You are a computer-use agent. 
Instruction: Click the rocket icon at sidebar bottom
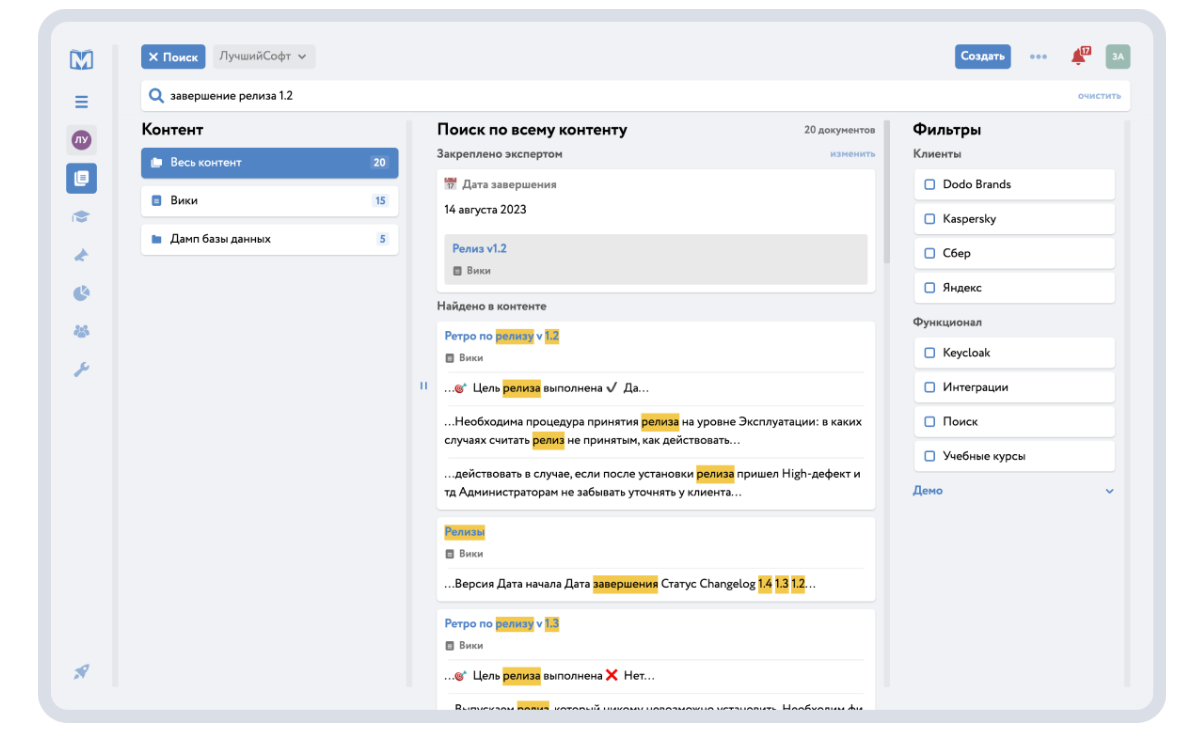[x=81, y=672]
